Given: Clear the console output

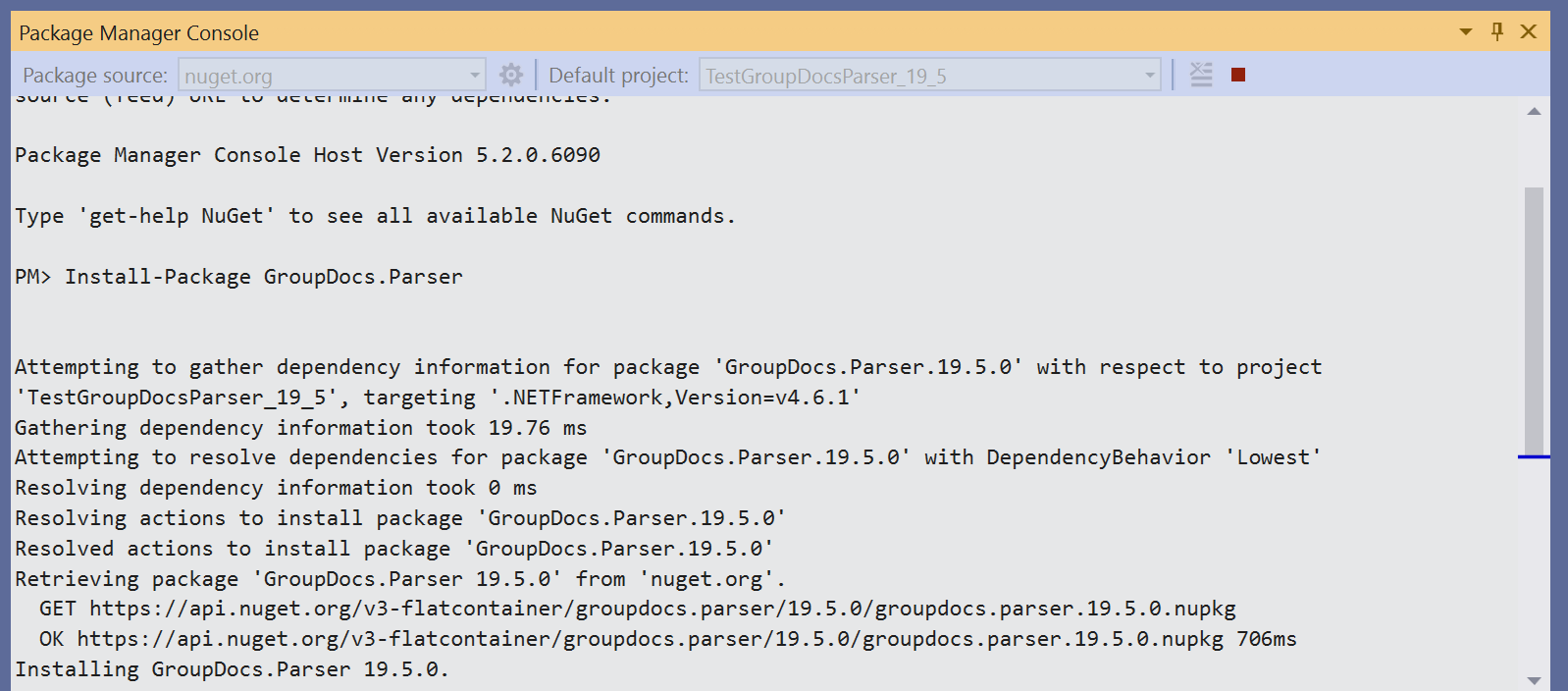Looking at the screenshot, I should point(1201,75).
